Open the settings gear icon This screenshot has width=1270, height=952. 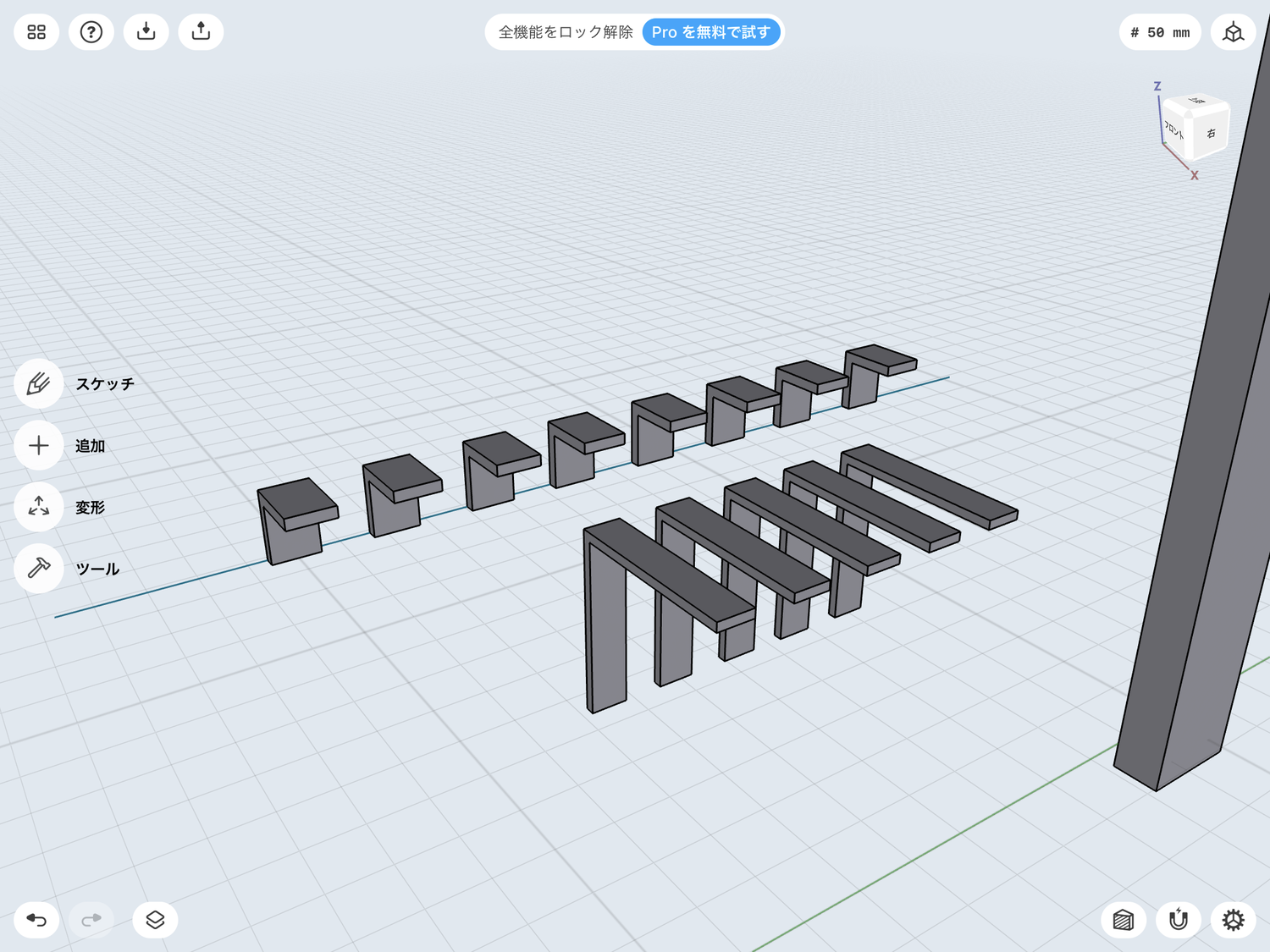point(1234,920)
